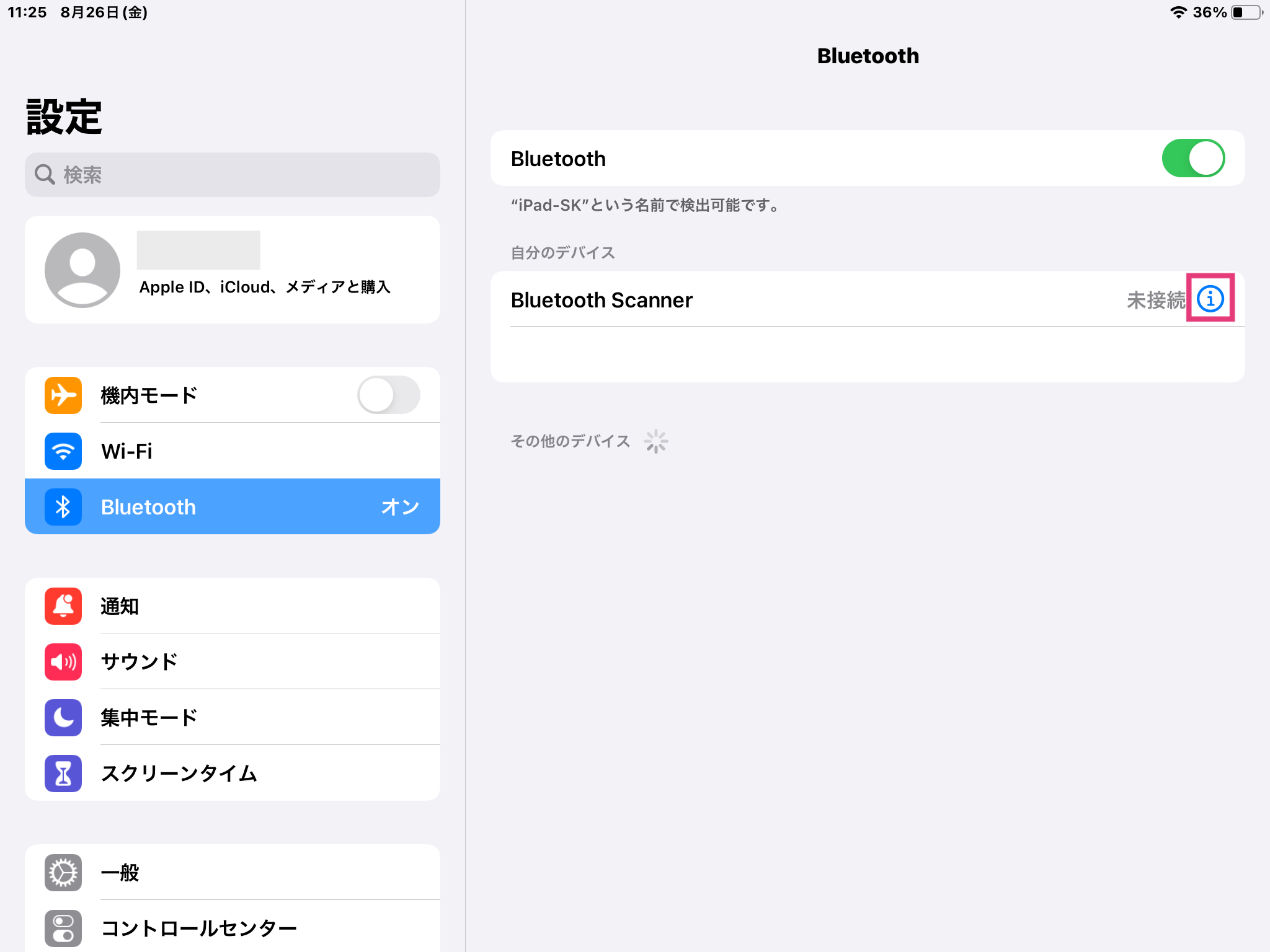Tap the general gear icon
The height and width of the screenshot is (952, 1270).
63,872
